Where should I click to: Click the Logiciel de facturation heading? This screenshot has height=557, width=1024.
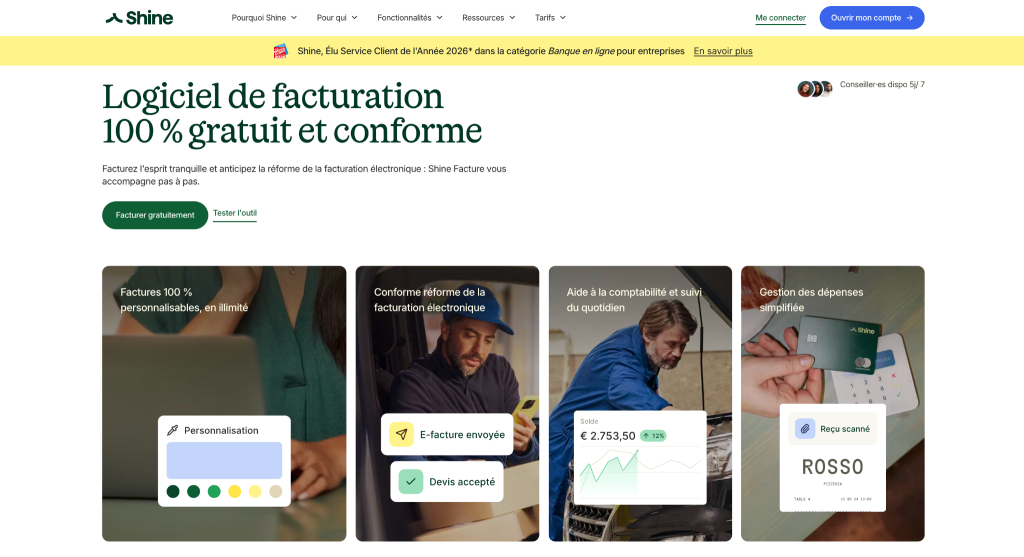point(292,114)
